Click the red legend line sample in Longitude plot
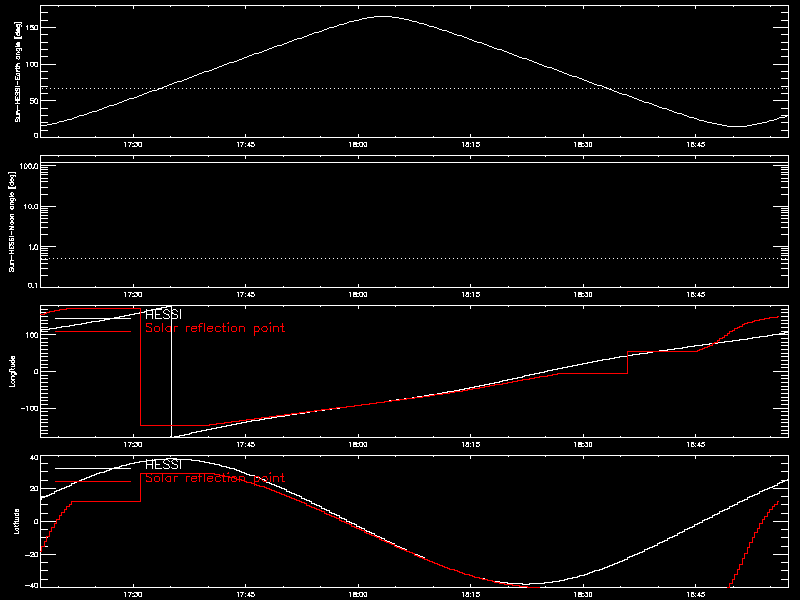 [x=93, y=332]
